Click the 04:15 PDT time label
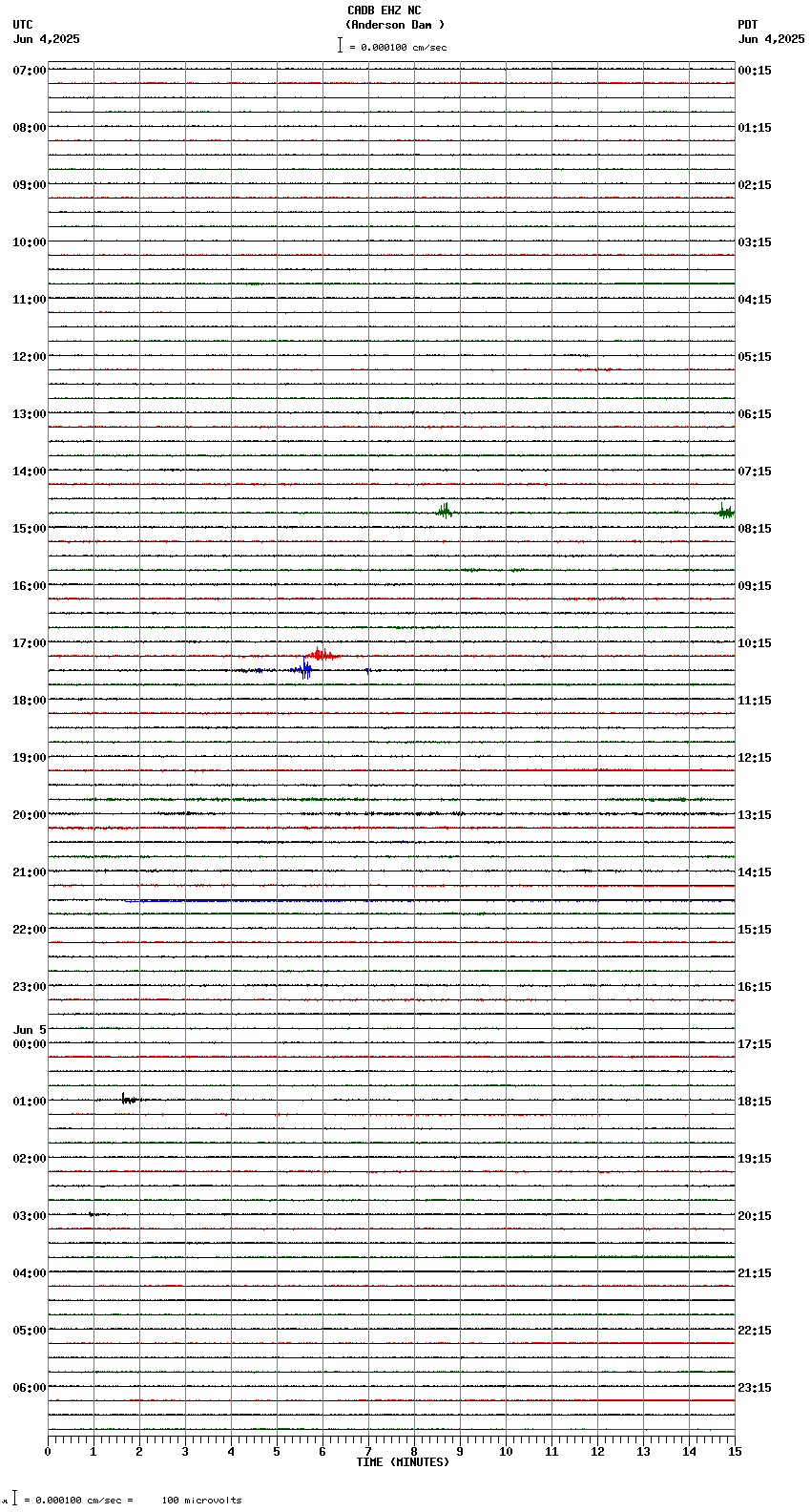Image resolution: width=811 pixels, height=1512 pixels. tap(755, 300)
